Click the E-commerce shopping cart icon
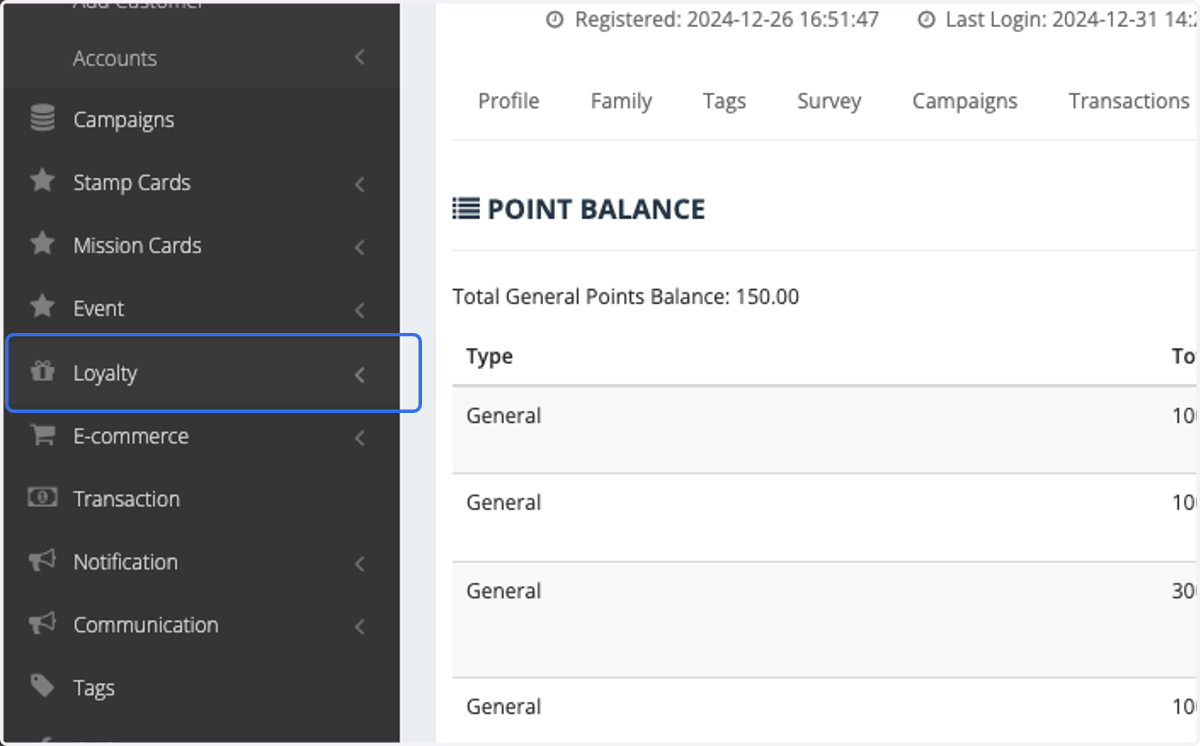The image size is (1200, 746). pos(42,435)
